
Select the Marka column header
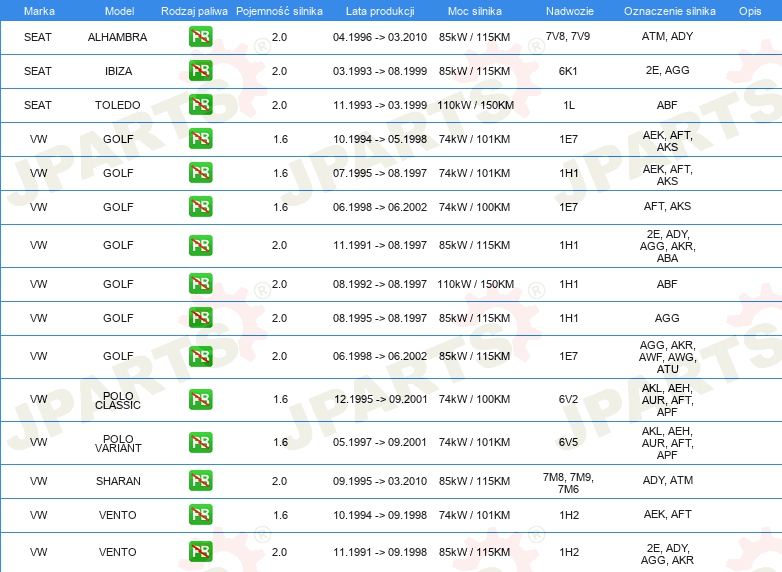click(39, 11)
